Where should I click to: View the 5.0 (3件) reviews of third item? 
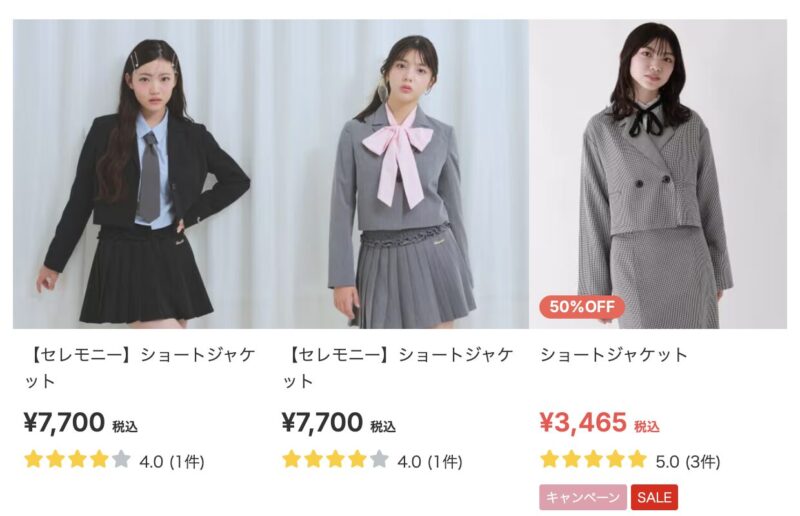click(688, 462)
